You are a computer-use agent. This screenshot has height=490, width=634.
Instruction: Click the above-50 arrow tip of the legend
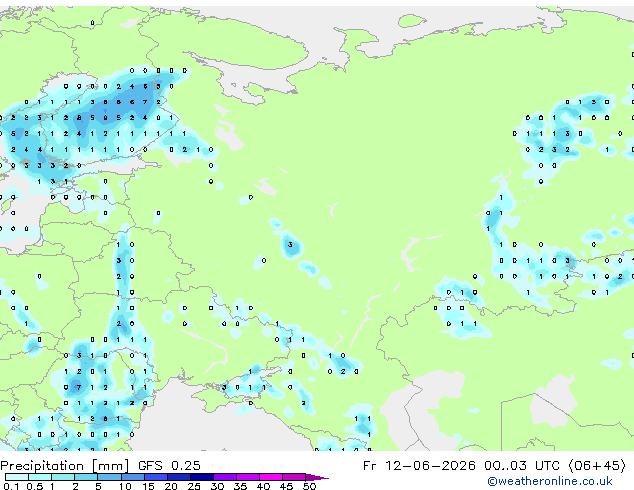point(317,477)
